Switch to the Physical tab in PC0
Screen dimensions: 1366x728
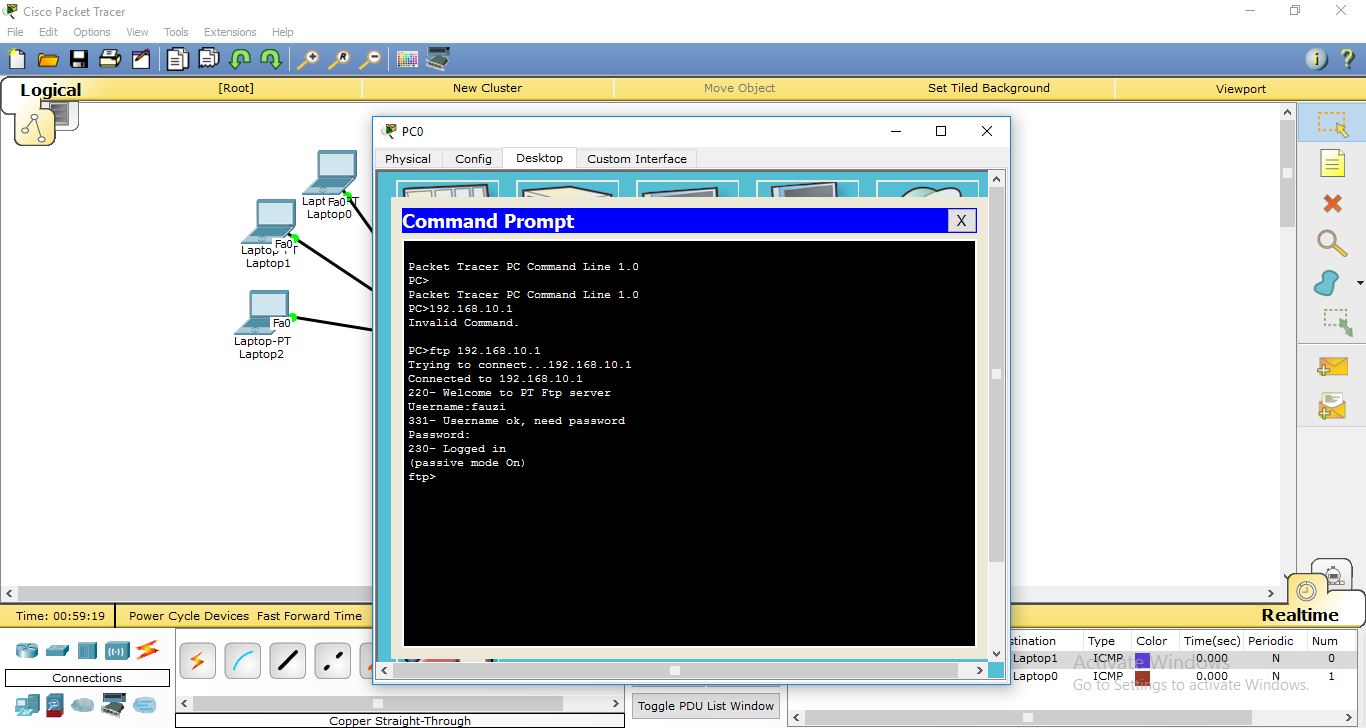pos(408,159)
